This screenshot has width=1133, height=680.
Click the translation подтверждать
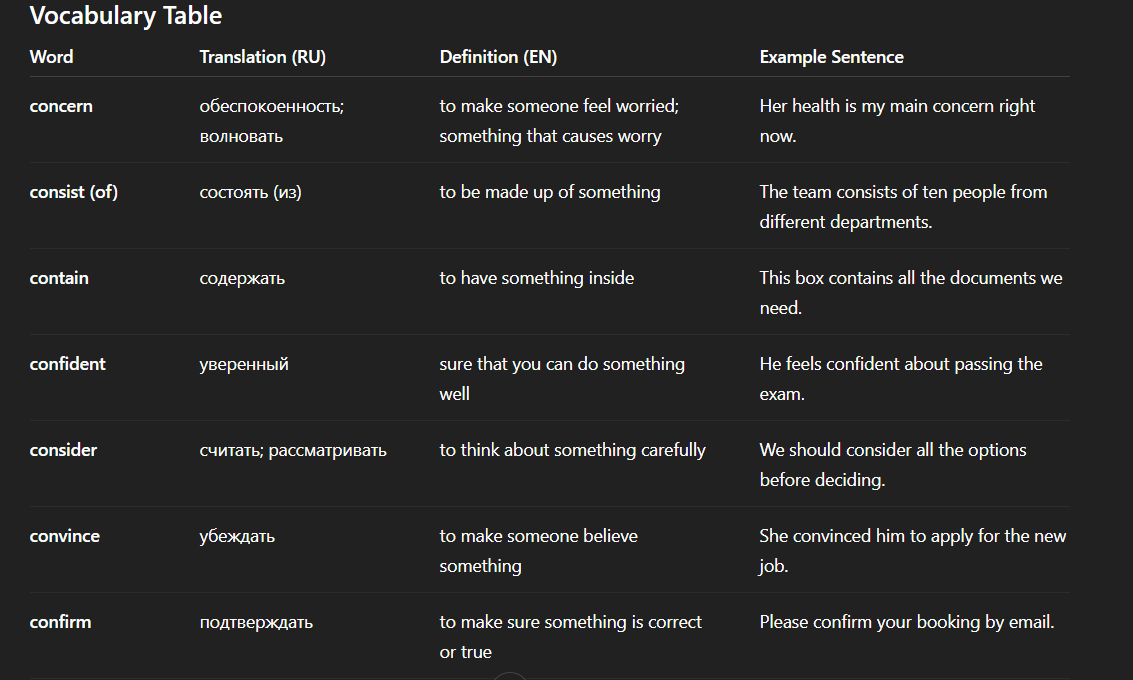(256, 622)
